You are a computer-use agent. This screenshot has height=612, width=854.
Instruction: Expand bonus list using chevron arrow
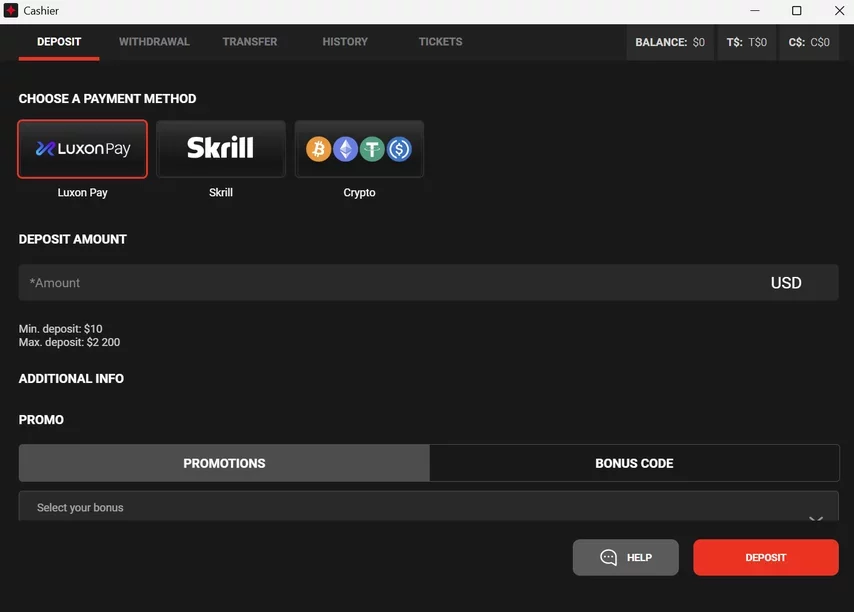(x=815, y=517)
